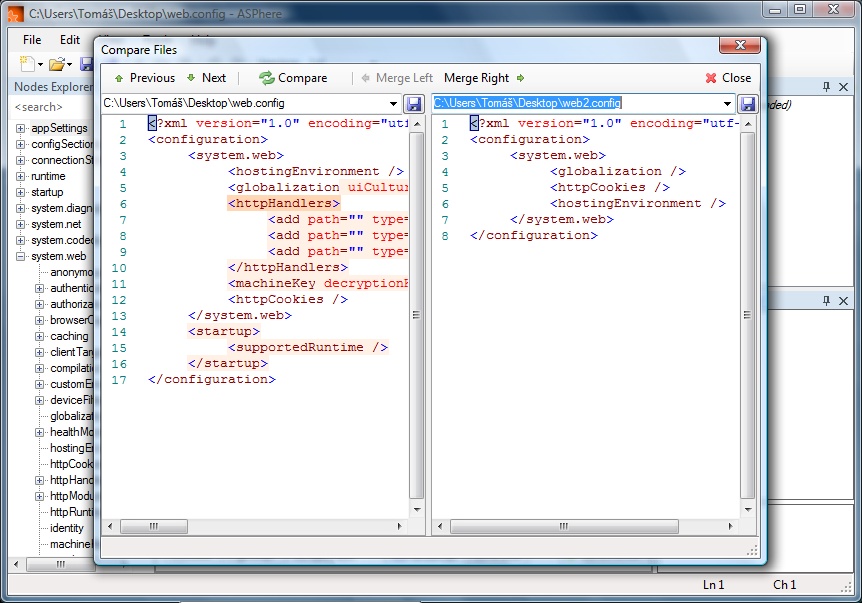862x603 pixels.
Task: Save the left file web.config with floppy icon
Action: (x=413, y=103)
